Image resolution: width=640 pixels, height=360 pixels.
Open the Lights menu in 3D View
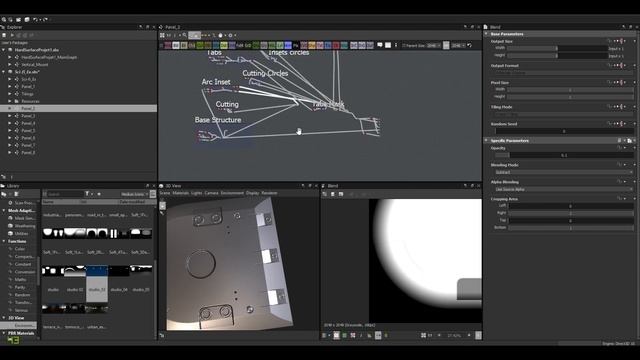point(196,193)
